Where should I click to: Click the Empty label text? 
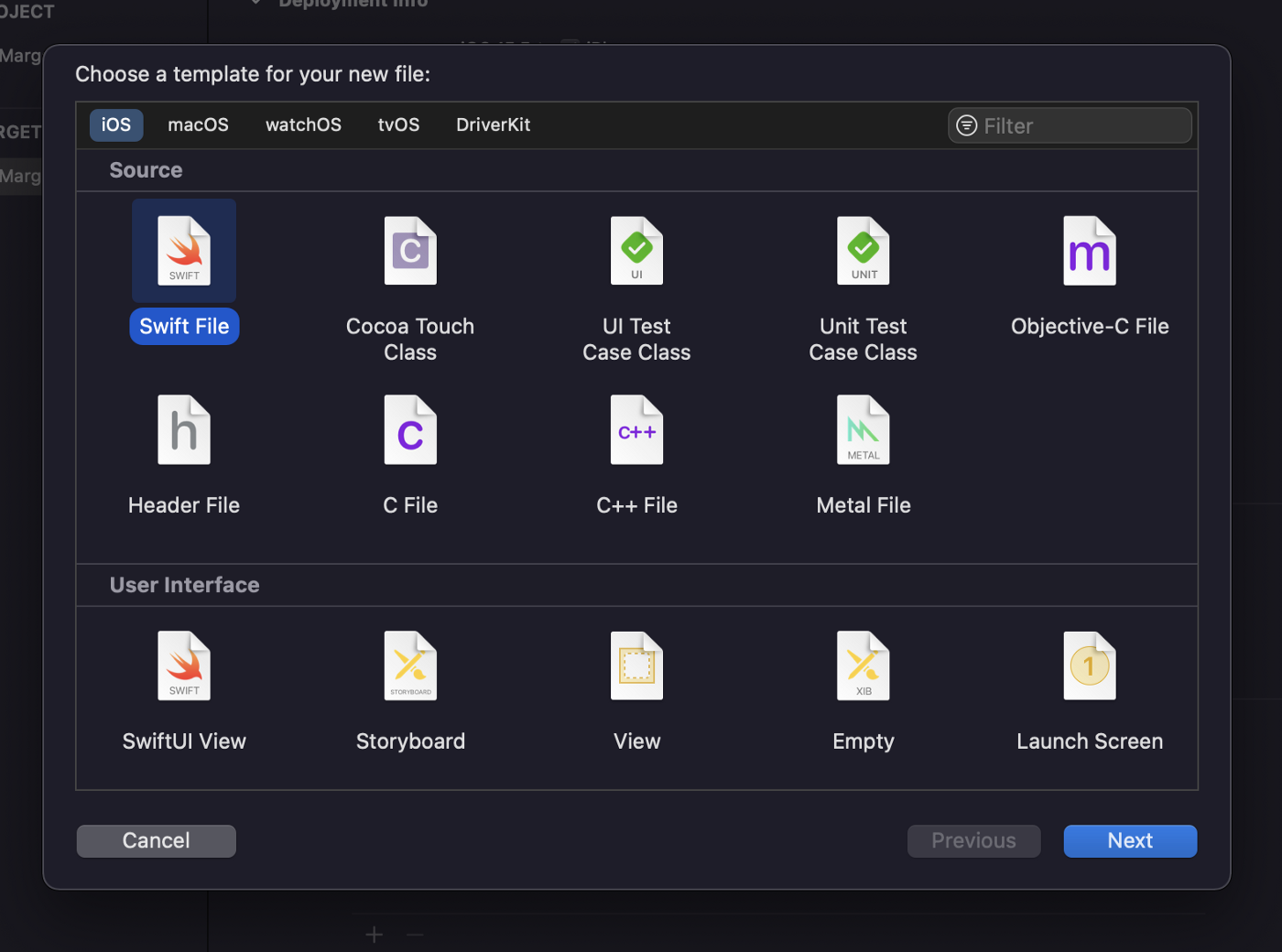(864, 741)
